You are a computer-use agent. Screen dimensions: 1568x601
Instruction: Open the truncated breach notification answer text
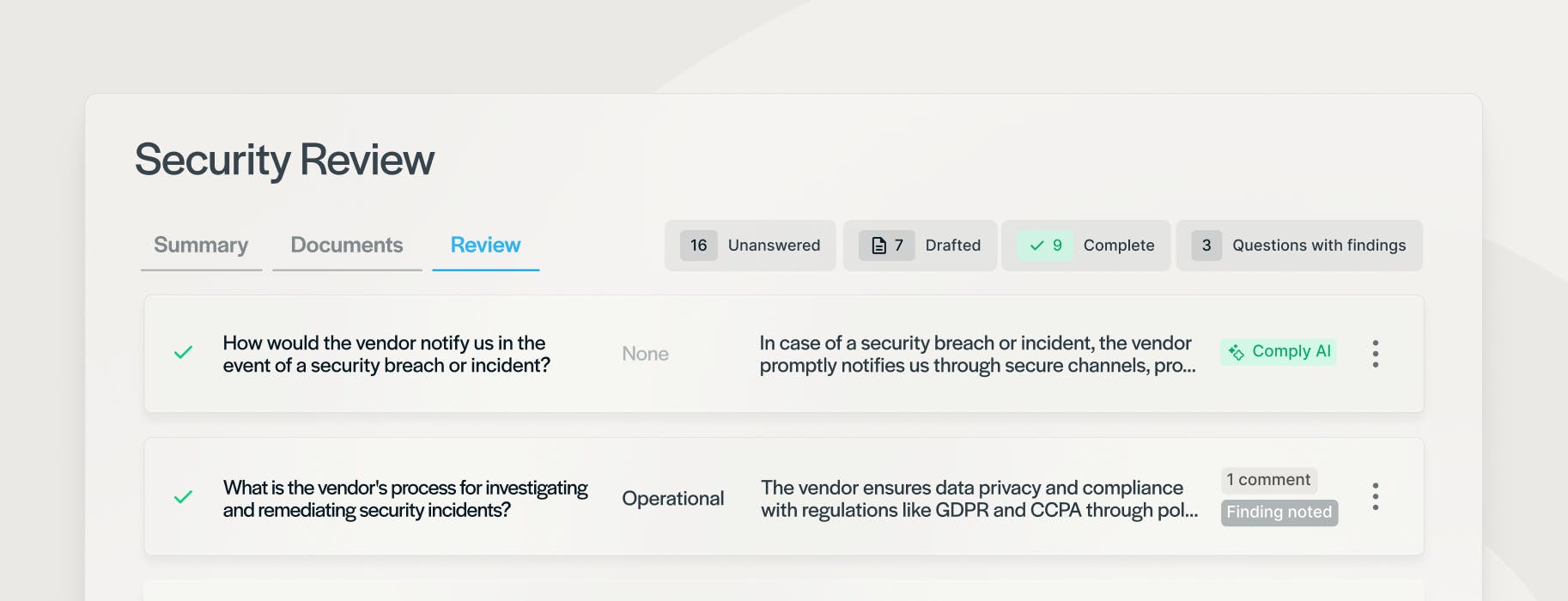tap(977, 355)
